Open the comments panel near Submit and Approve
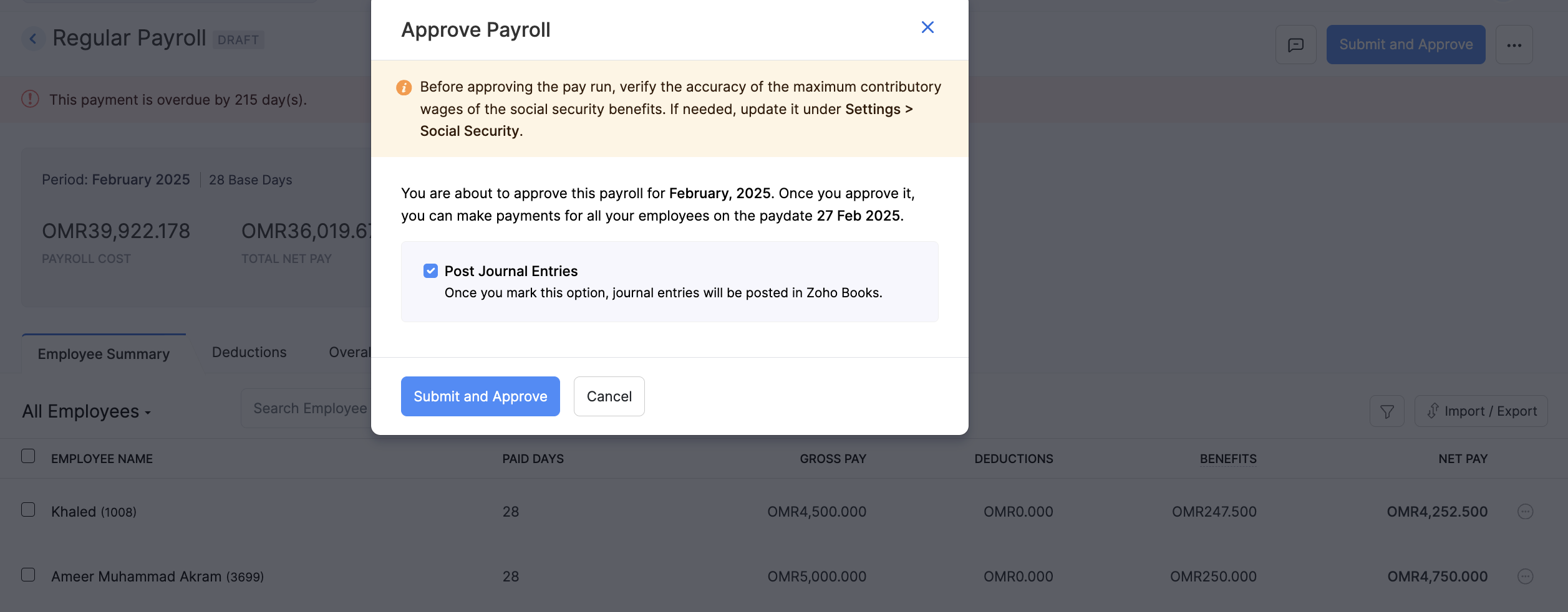 (x=1296, y=44)
